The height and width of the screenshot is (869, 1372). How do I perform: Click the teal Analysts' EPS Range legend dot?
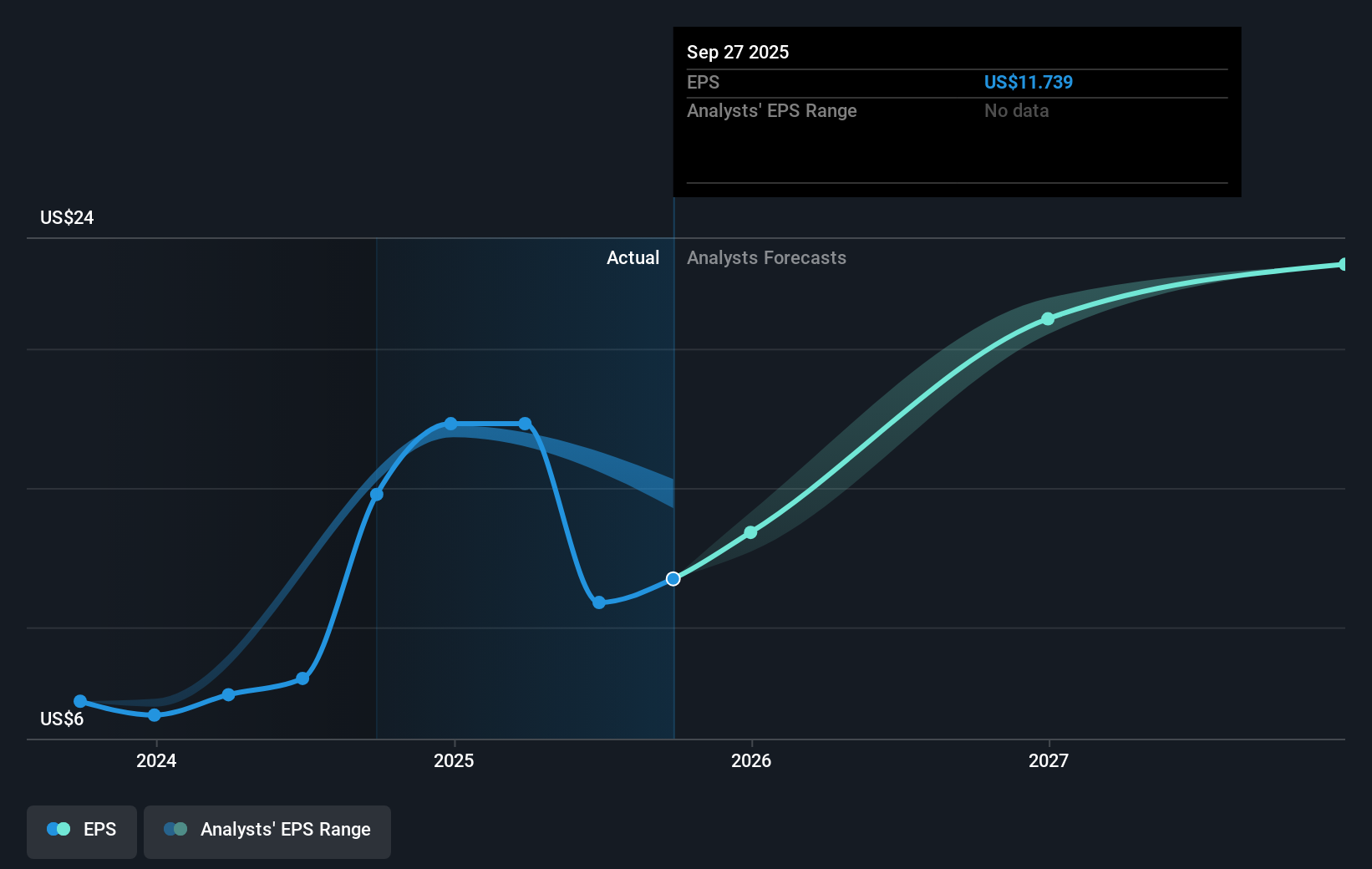tap(175, 829)
